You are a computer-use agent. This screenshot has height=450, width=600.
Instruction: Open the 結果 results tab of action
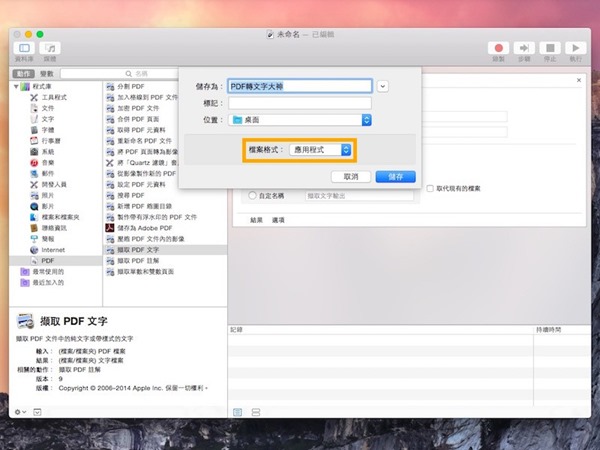tap(256, 220)
